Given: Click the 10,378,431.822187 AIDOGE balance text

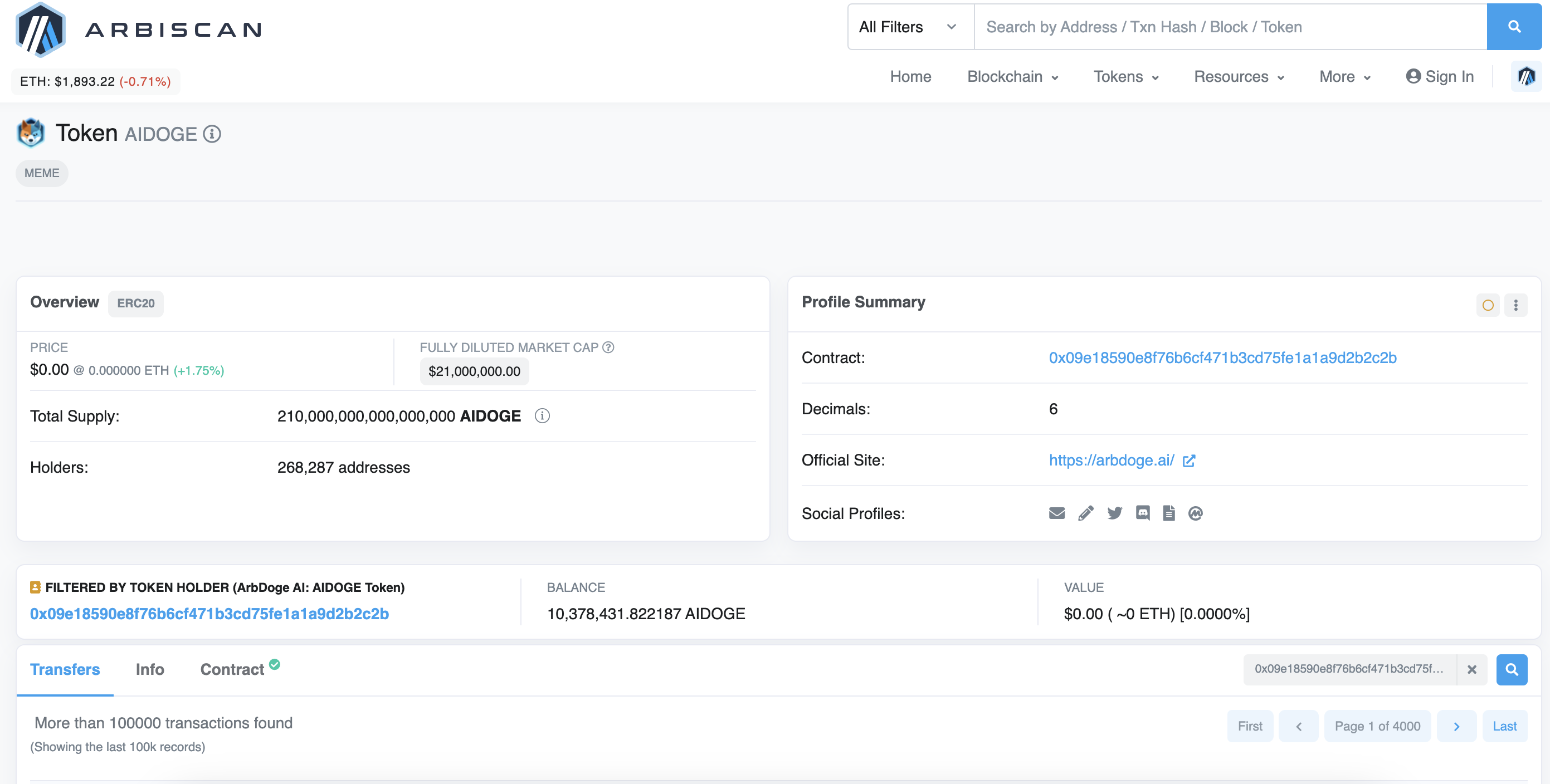Looking at the screenshot, I should (646, 614).
